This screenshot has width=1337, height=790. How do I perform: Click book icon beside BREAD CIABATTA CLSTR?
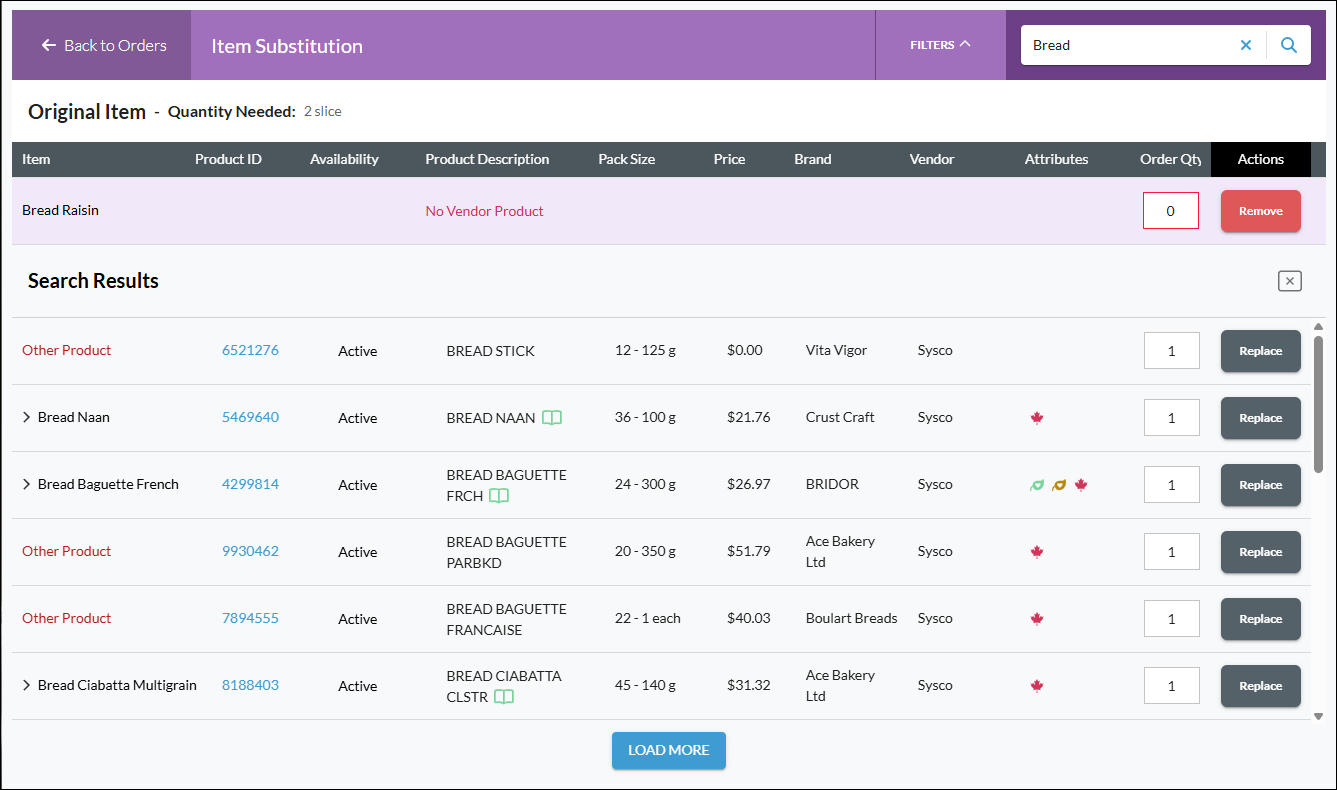[504, 697]
